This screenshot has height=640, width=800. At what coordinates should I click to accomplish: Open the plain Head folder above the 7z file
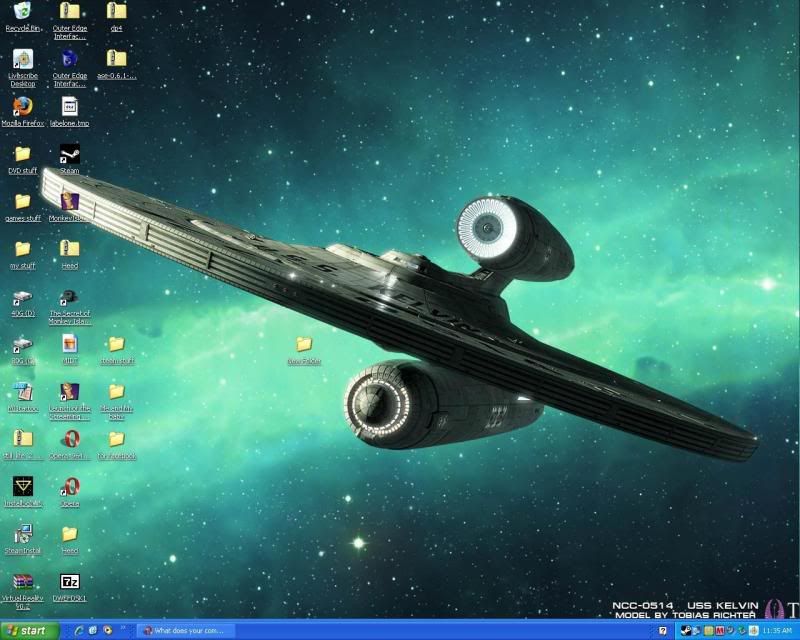(69, 539)
